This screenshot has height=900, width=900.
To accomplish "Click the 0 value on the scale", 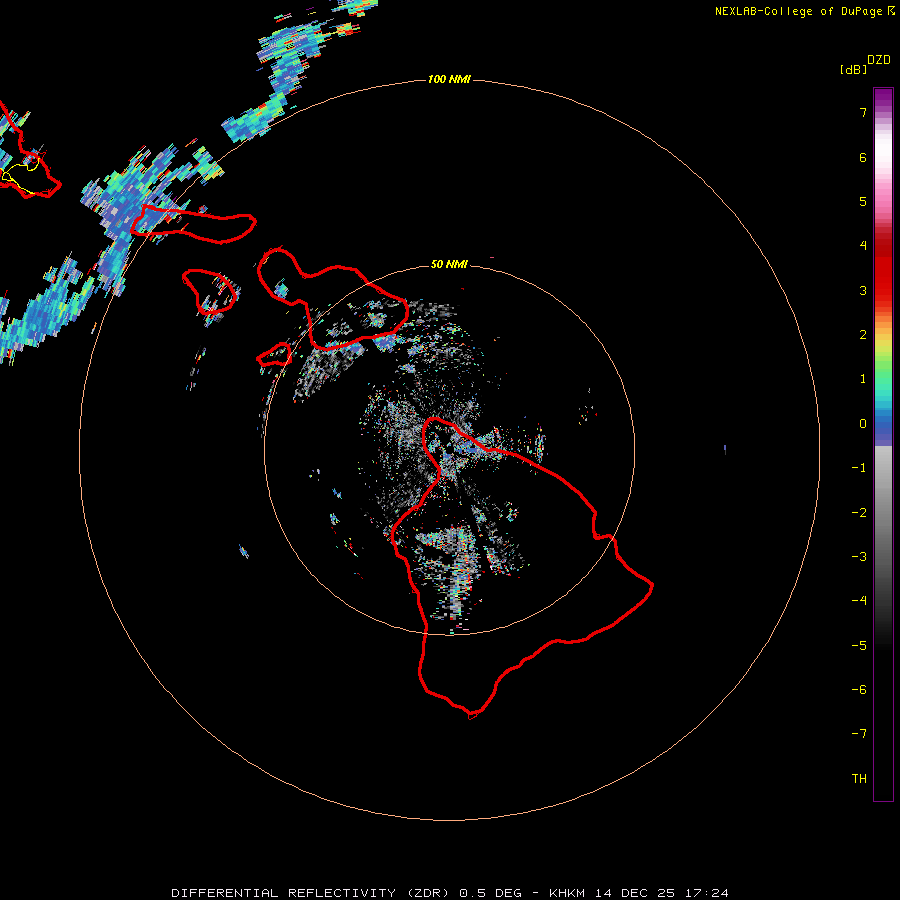I will pyautogui.click(x=863, y=424).
